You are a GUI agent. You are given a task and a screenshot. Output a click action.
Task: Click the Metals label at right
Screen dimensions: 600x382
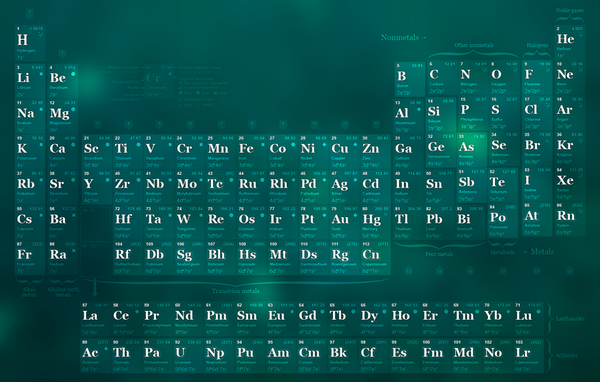539,251
